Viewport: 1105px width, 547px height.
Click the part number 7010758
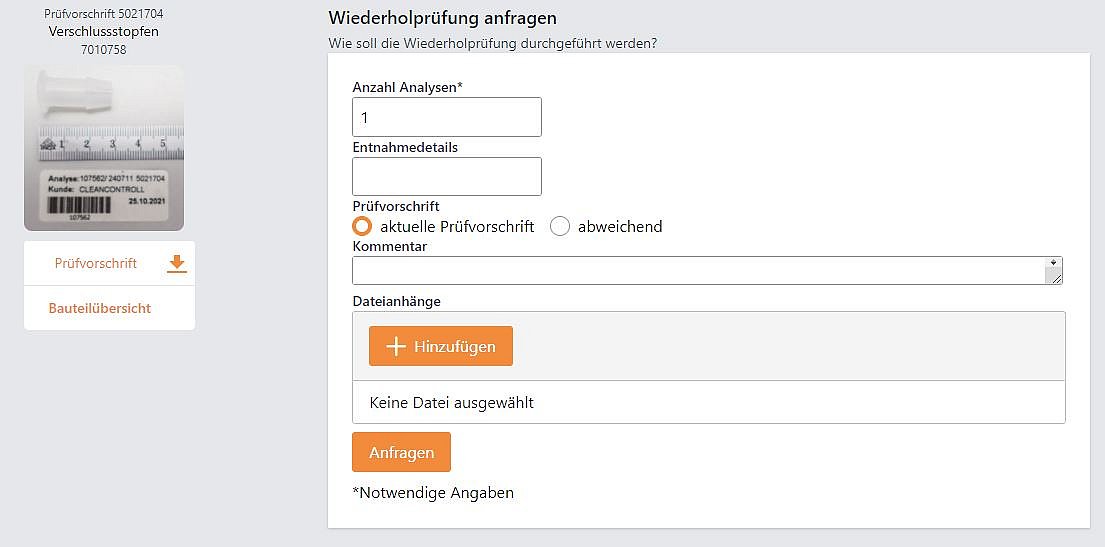104,50
